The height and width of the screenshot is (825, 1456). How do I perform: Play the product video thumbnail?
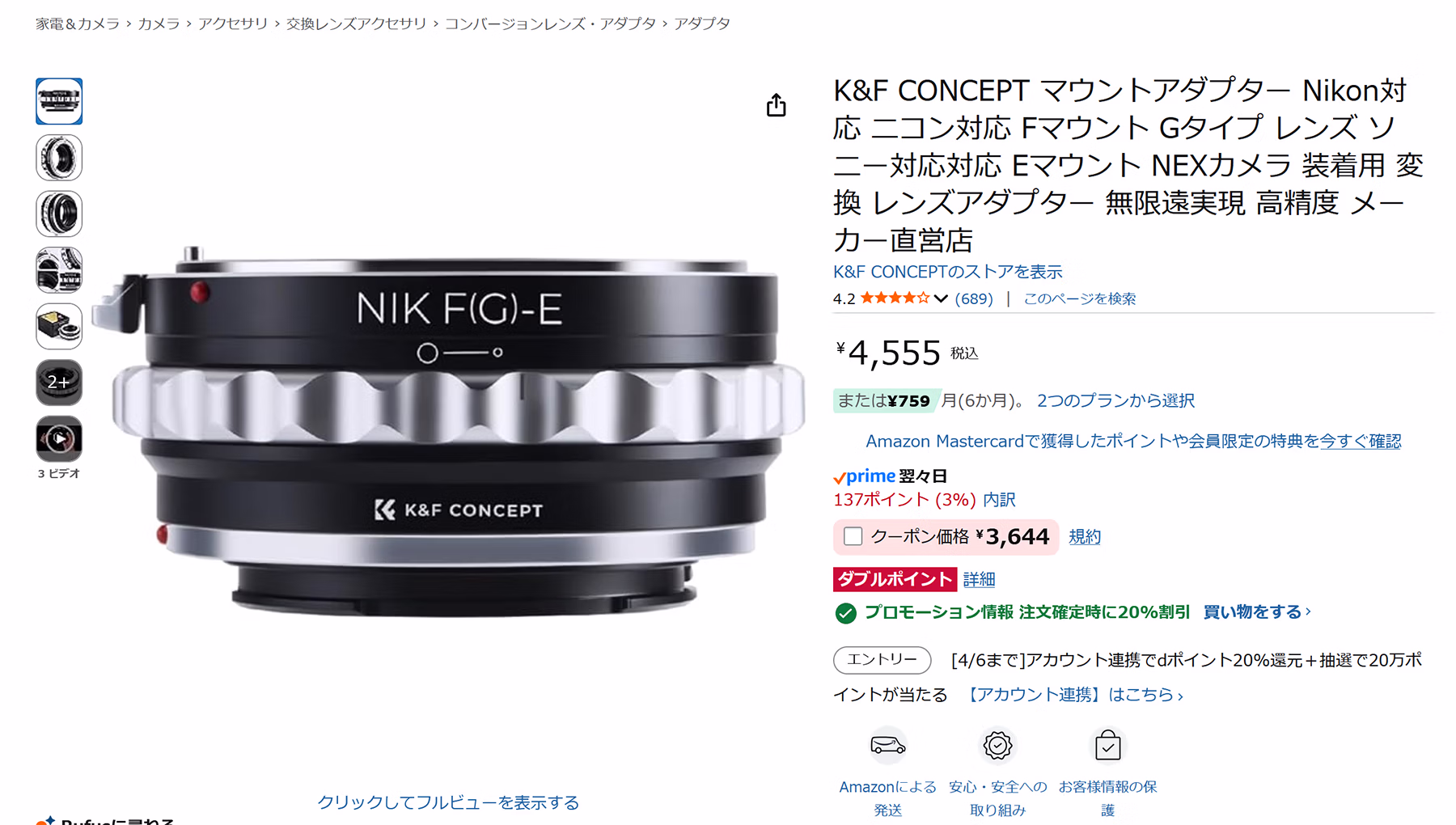point(59,438)
